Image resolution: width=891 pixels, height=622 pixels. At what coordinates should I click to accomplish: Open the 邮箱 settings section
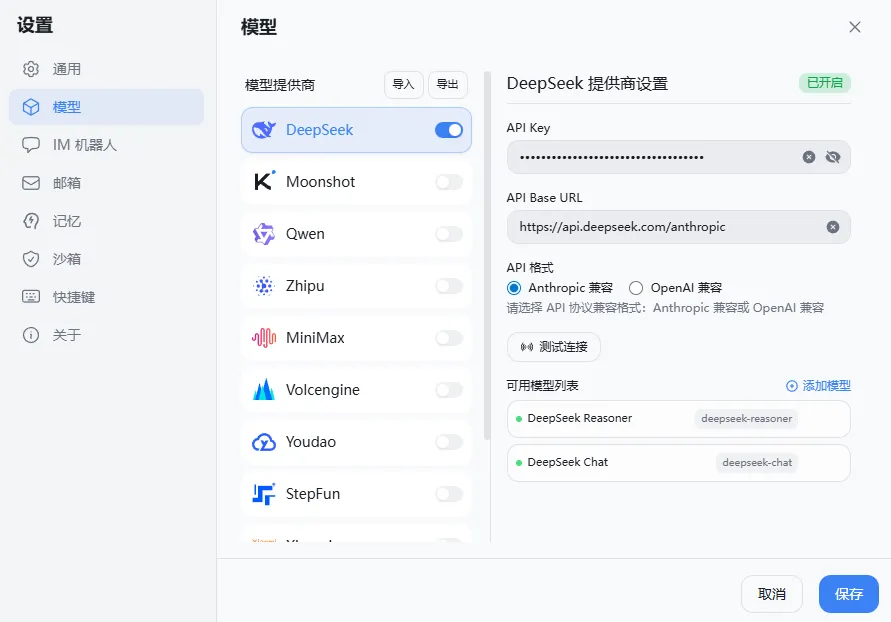tap(106, 183)
